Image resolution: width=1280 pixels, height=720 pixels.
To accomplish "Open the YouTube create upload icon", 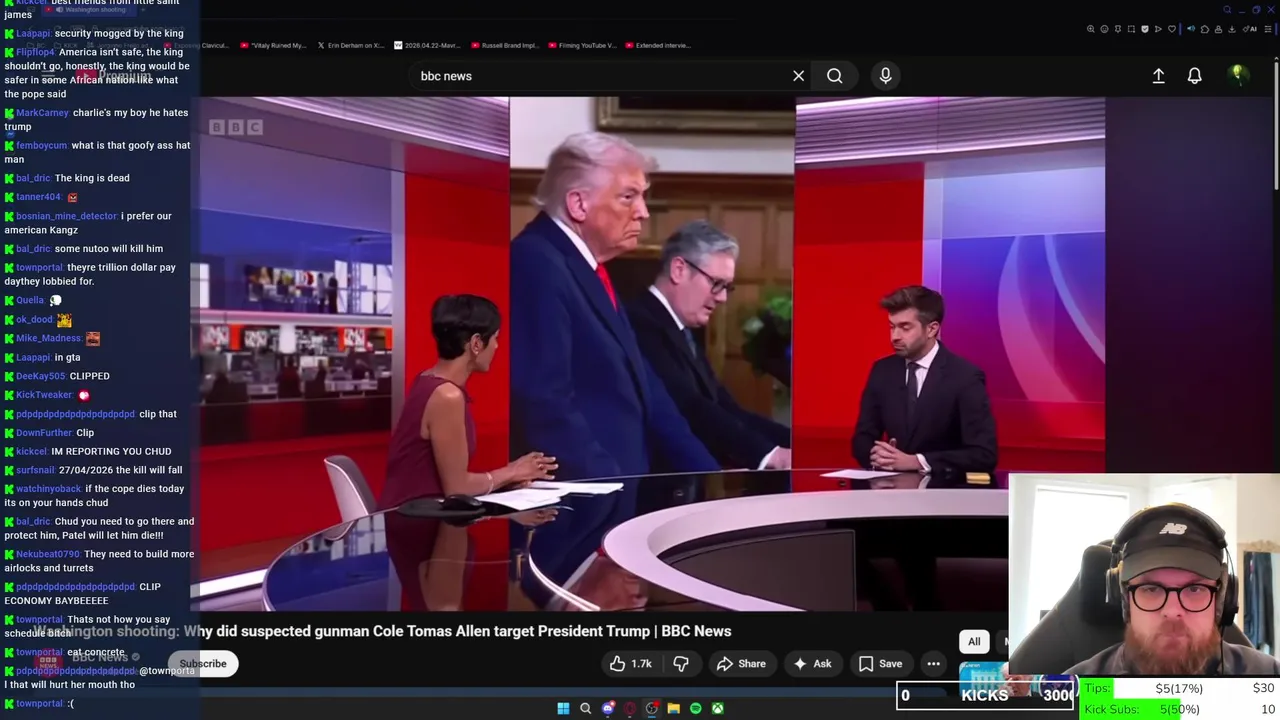I will (1158, 76).
